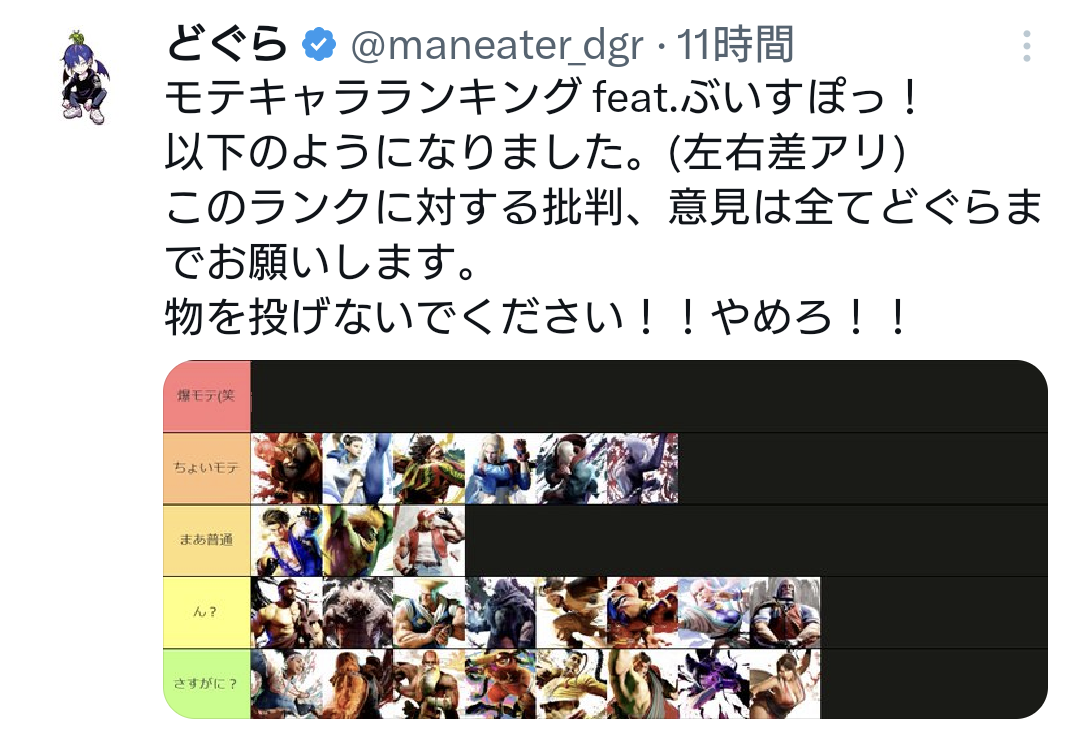Select Chun-Li portrait in ちょいモテ row
This screenshot has height=740, width=1080.
point(358,469)
